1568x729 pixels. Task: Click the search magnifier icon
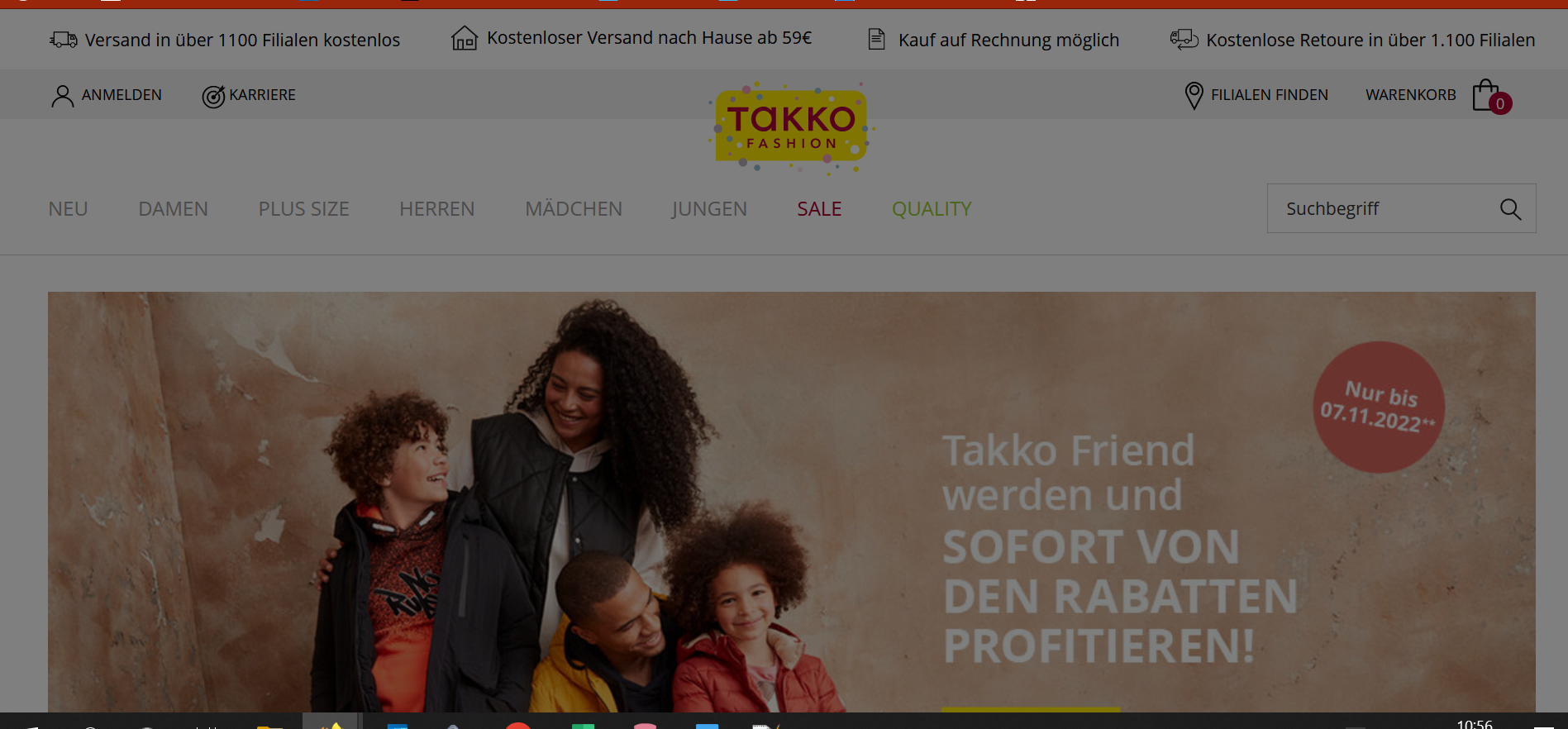1510,209
